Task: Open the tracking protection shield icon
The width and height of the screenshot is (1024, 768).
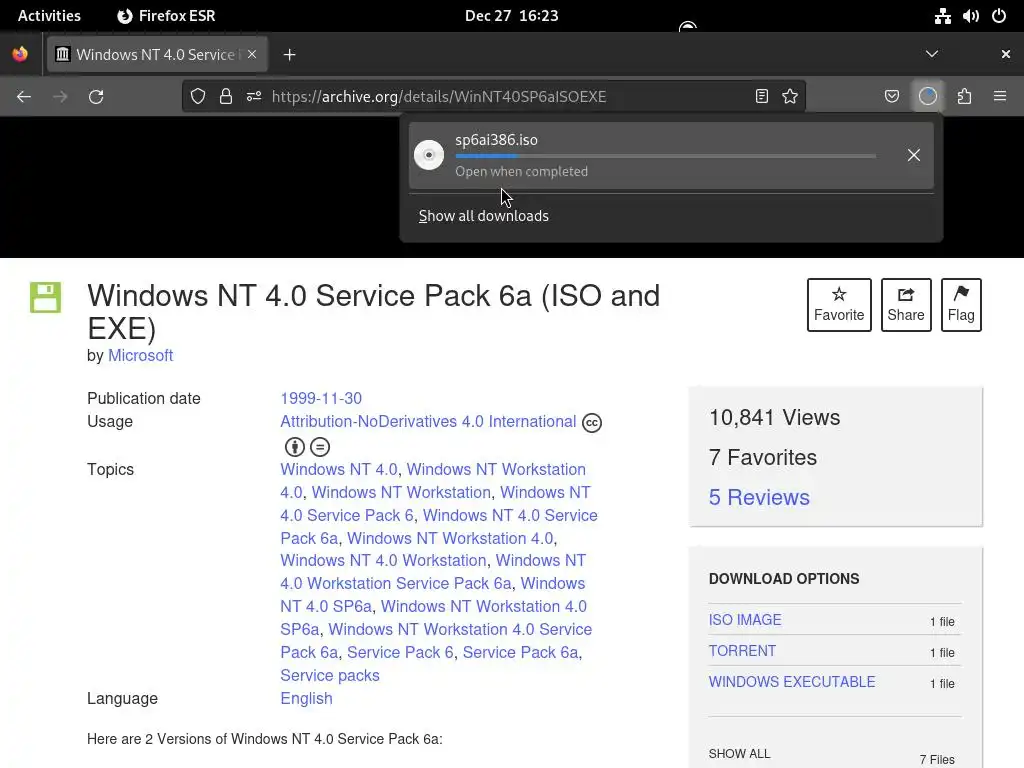Action: pos(198,97)
